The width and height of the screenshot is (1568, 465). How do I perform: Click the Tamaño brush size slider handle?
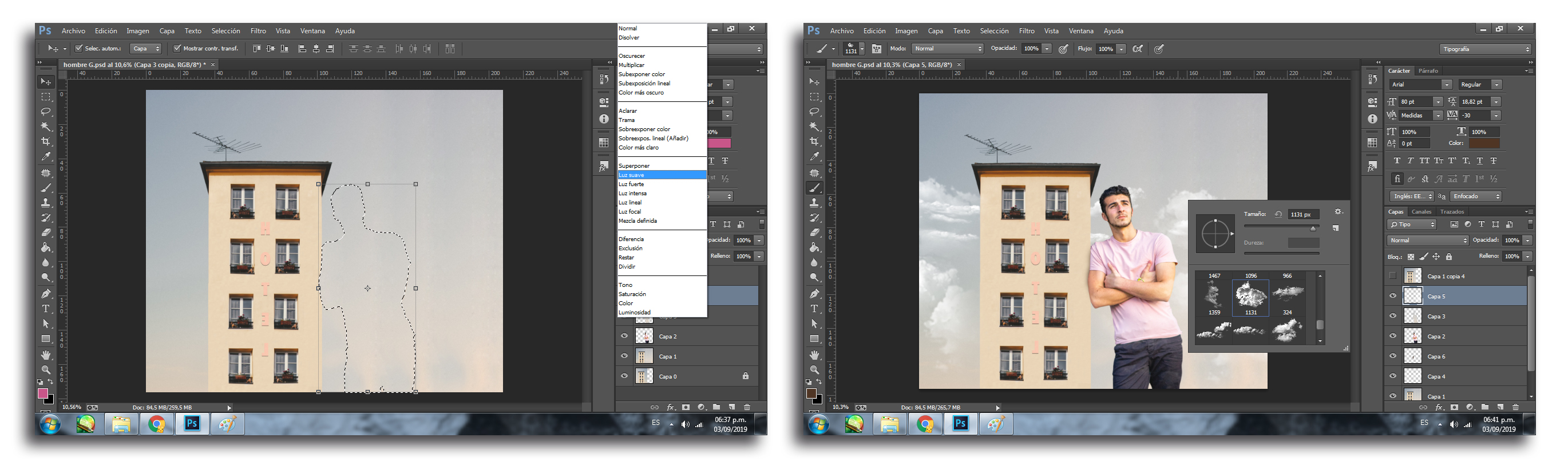[1313, 228]
